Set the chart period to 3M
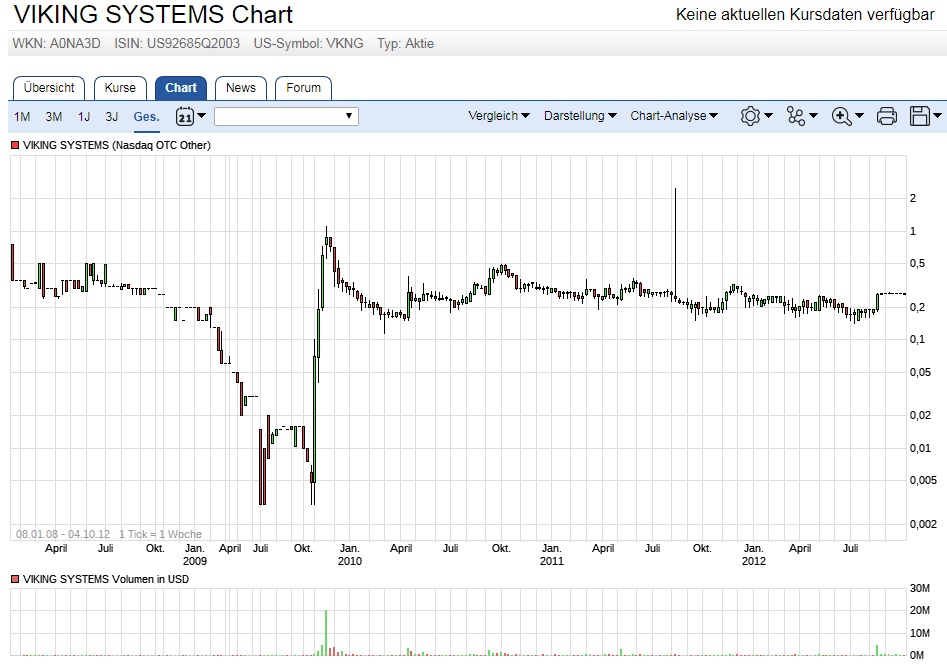The height and width of the screenshot is (668, 947). (54, 117)
